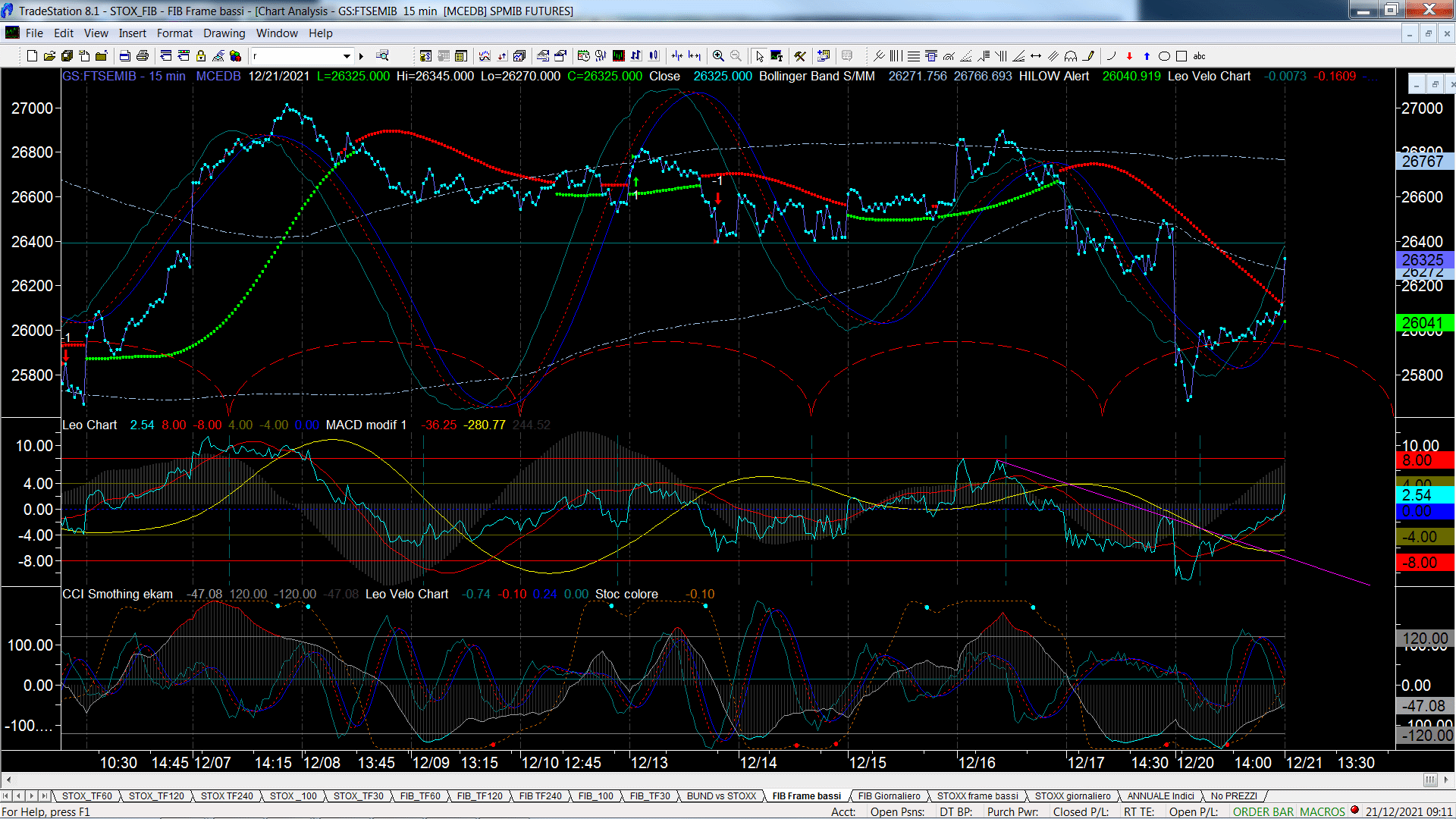
Task: Click the Save workspace stacked-disks icon
Action: click(67, 56)
